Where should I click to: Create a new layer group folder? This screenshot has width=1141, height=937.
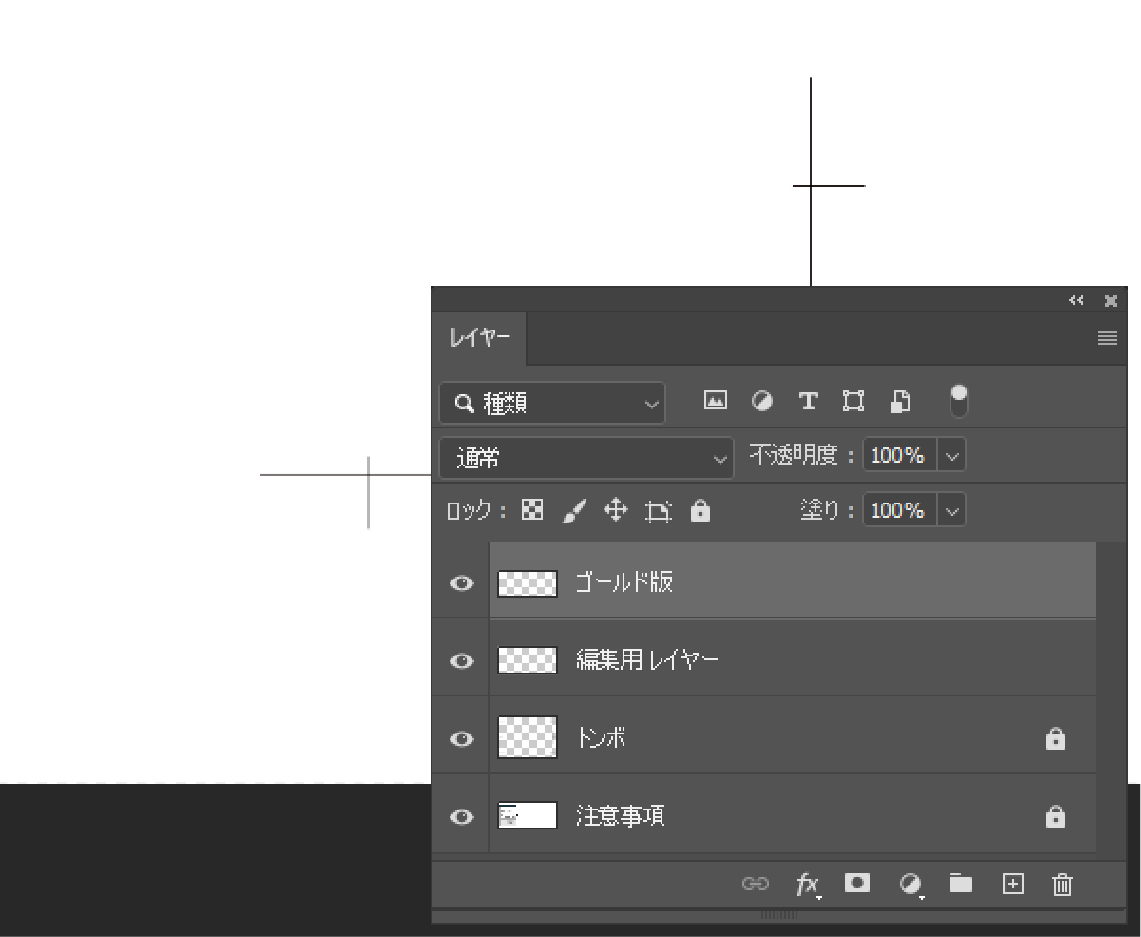(x=961, y=883)
